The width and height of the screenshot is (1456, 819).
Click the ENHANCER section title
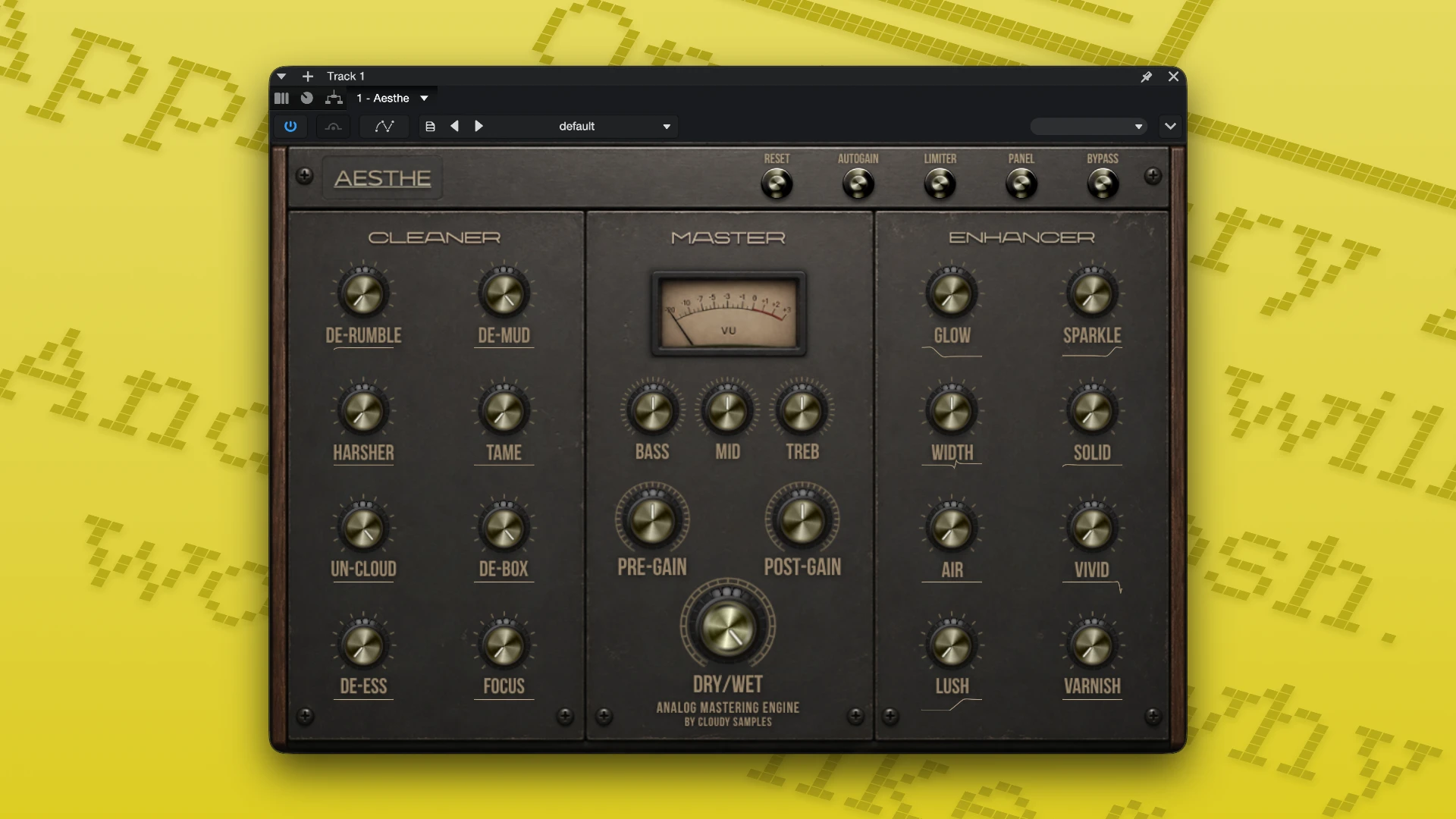[1021, 238]
